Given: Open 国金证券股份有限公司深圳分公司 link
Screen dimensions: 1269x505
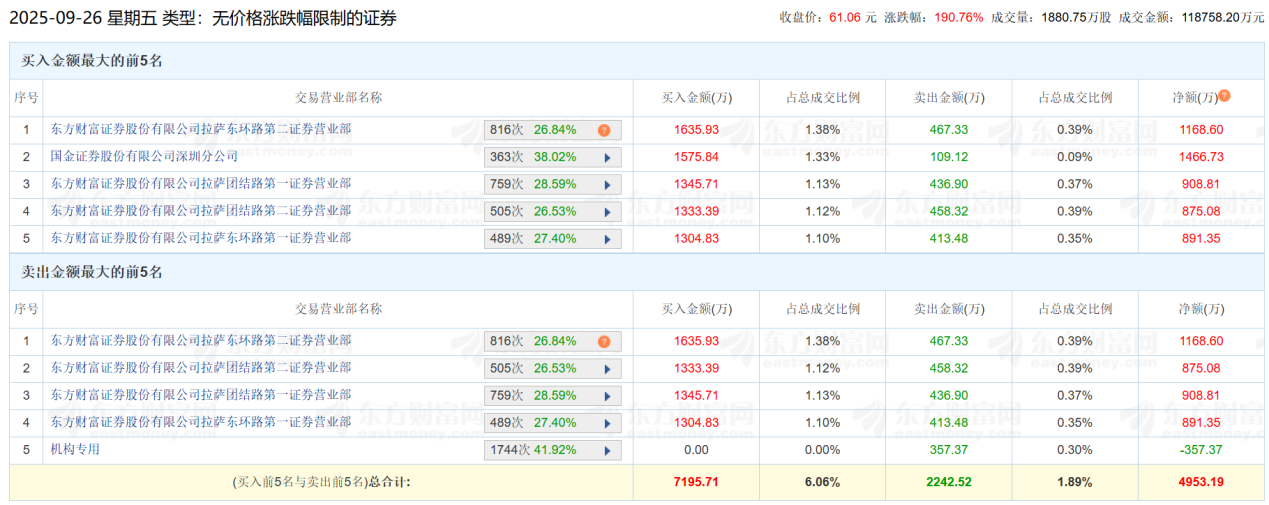Looking at the screenshot, I should coord(145,156).
